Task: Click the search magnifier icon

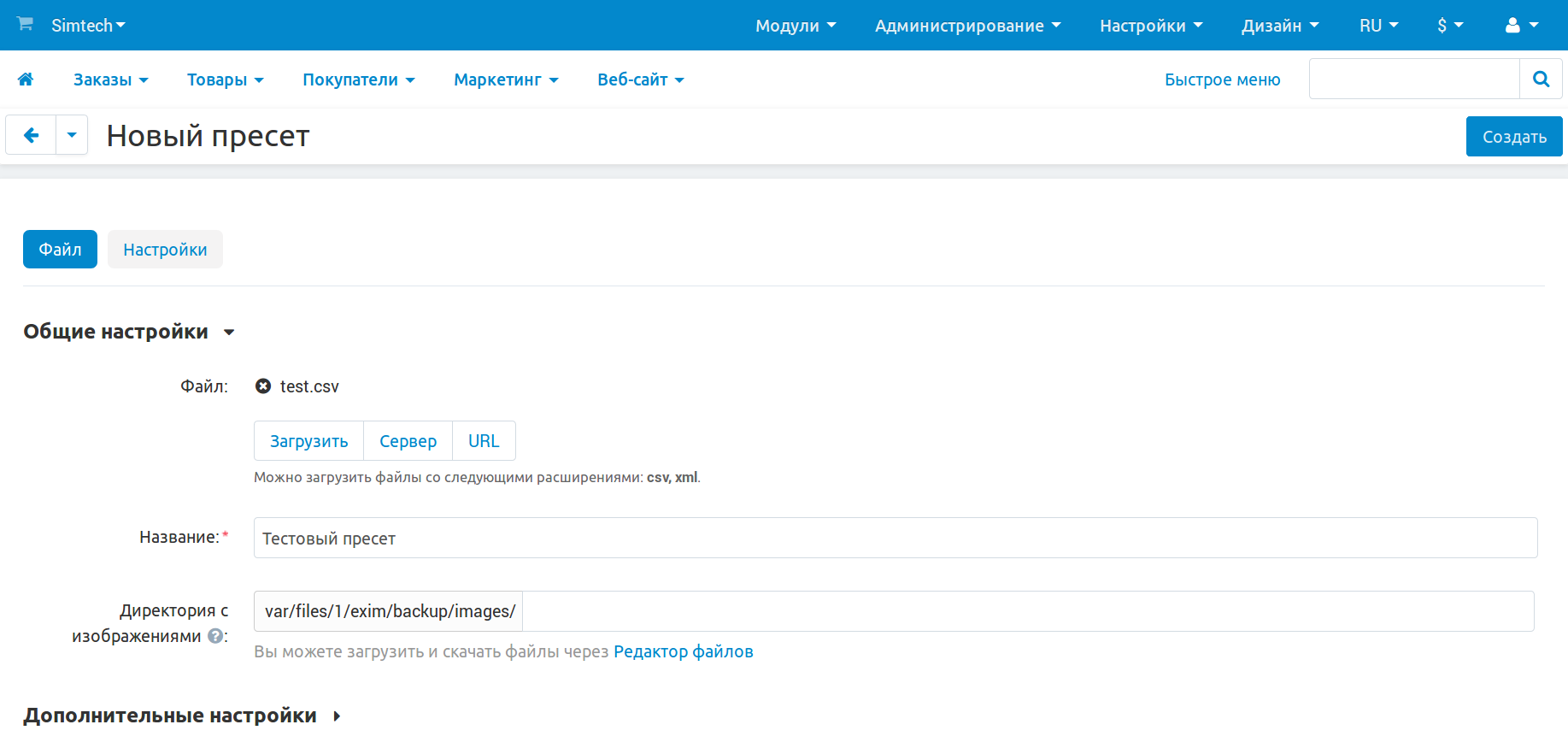Action: (1541, 80)
